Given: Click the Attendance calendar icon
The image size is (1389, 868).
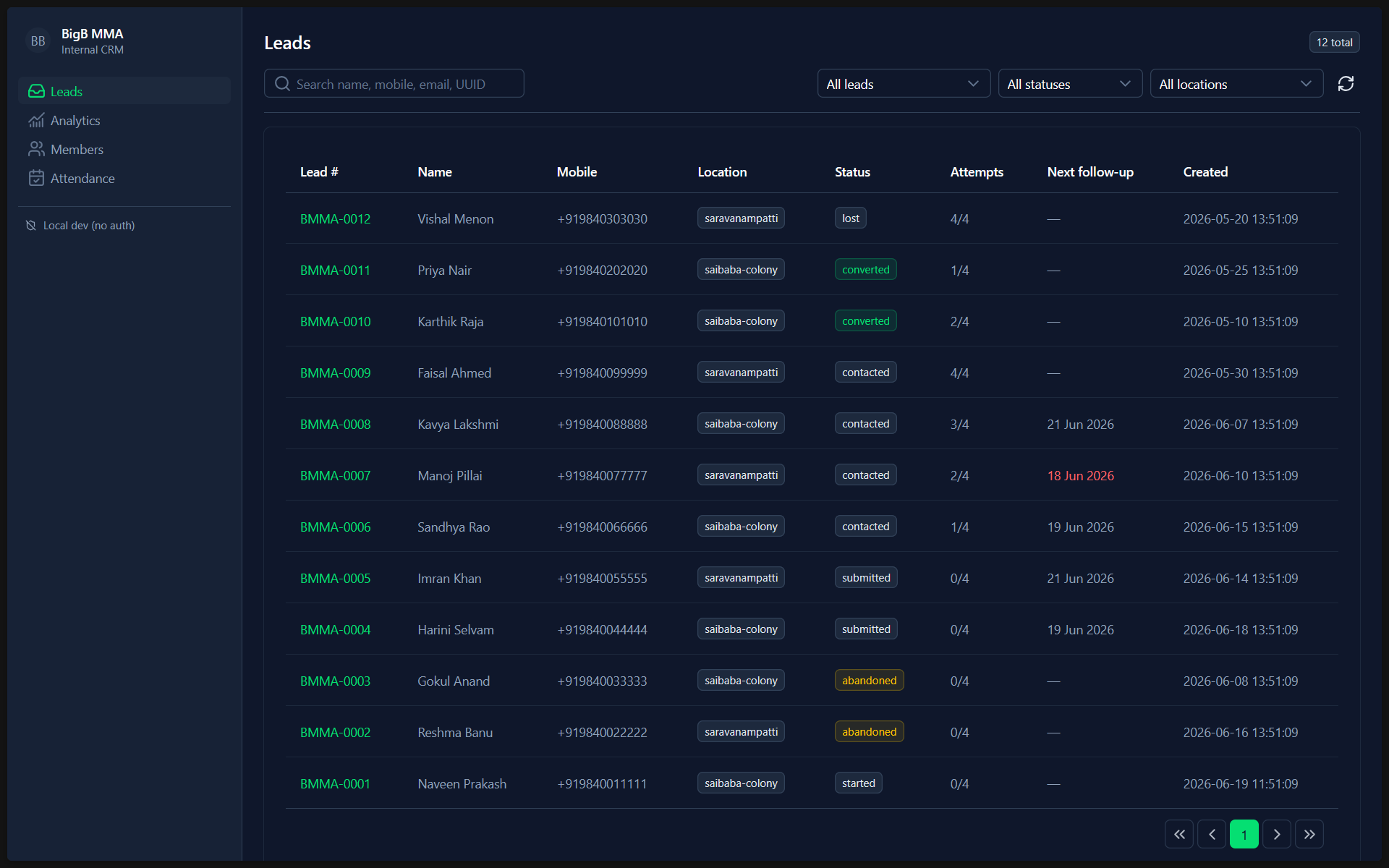Looking at the screenshot, I should coord(36,178).
